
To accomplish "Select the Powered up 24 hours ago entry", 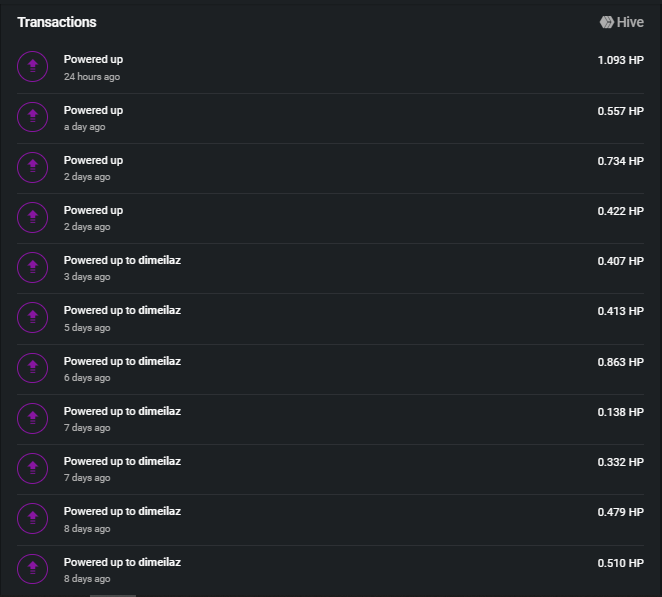I will pyautogui.click(x=330, y=68).
